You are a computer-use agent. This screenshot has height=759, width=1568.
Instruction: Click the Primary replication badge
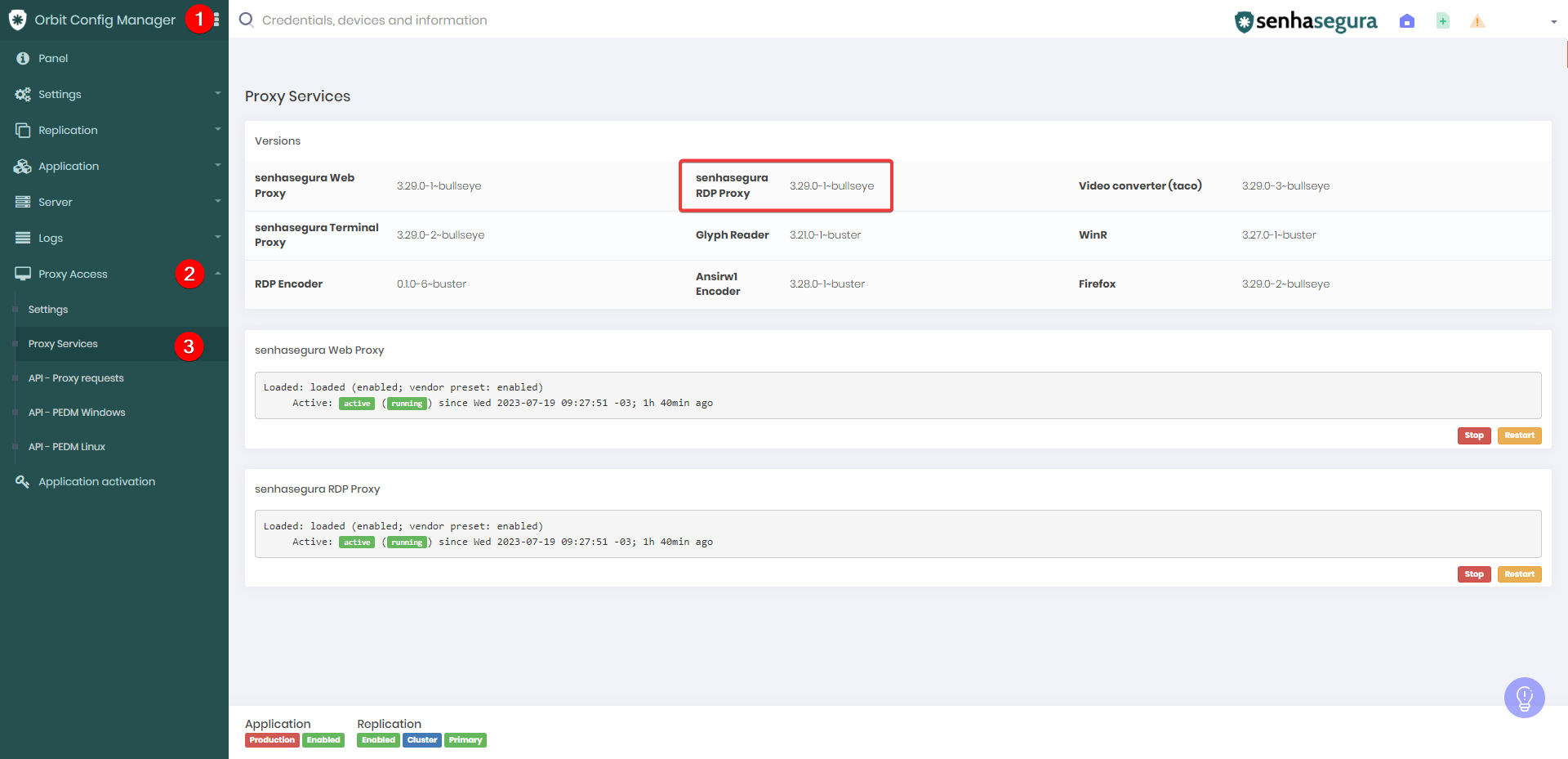pos(465,740)
